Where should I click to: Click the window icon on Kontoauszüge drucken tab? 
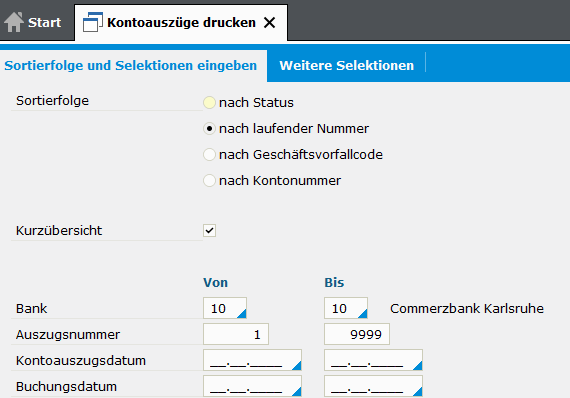[x=93, y=22]
